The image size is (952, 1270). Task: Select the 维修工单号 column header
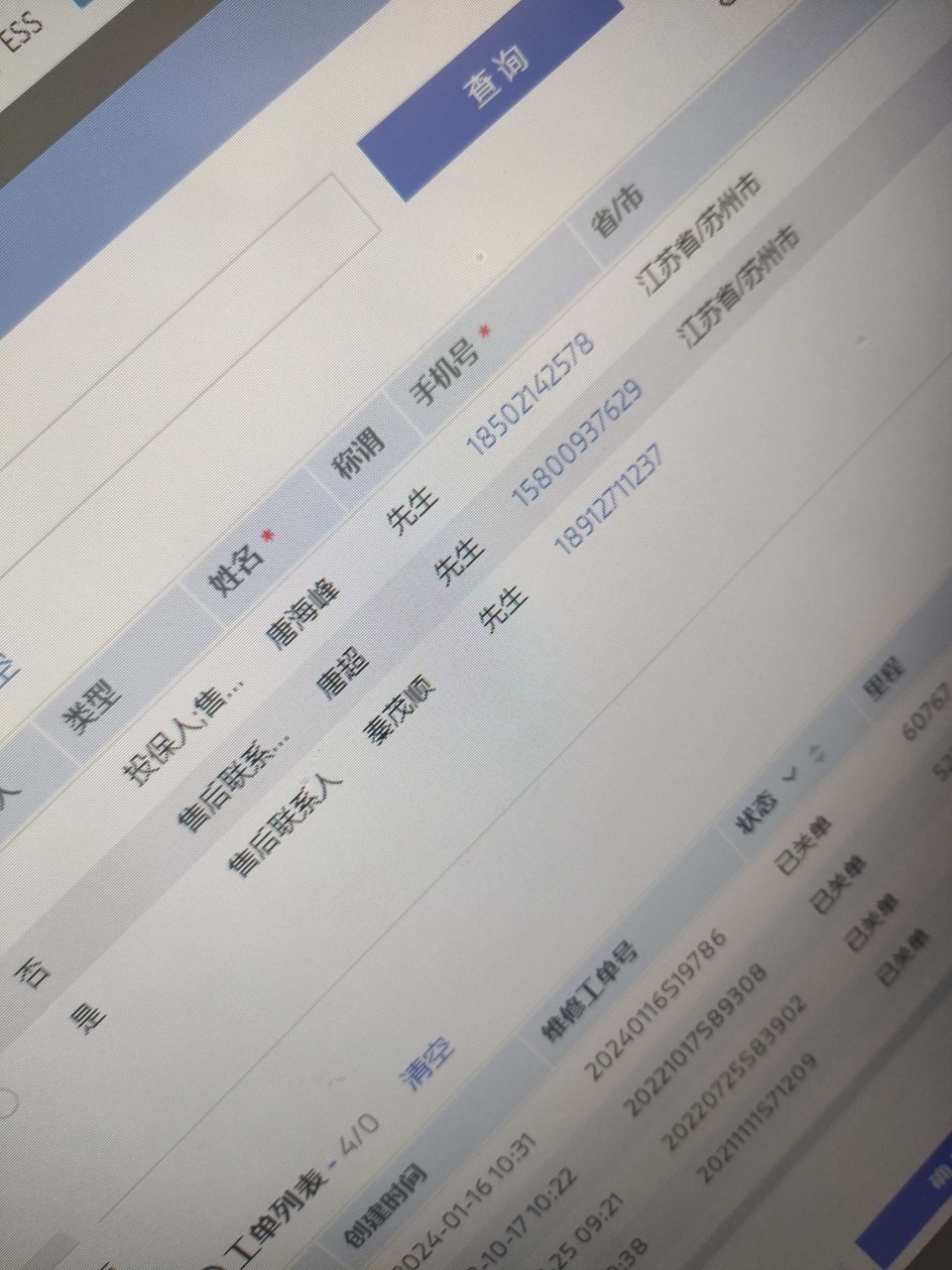589,991
